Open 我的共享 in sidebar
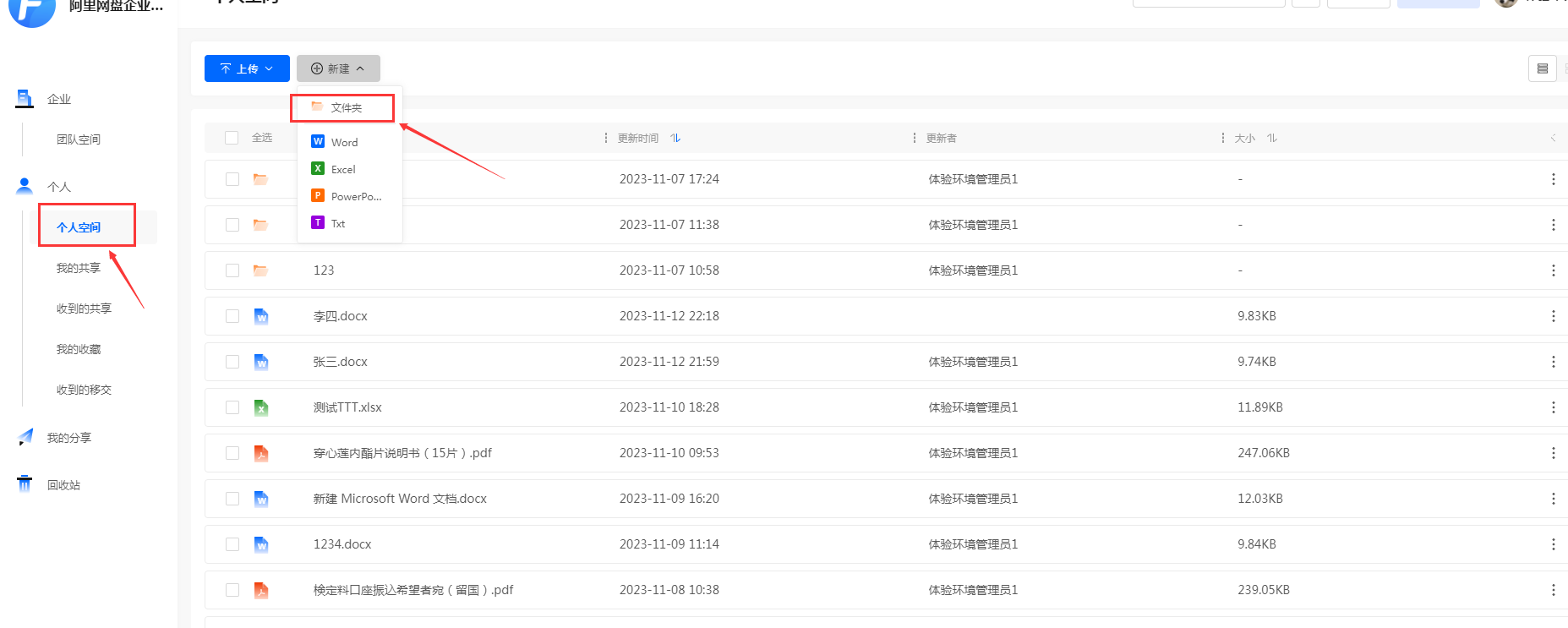Viewport: 1568px width, 628px height. 79,268
